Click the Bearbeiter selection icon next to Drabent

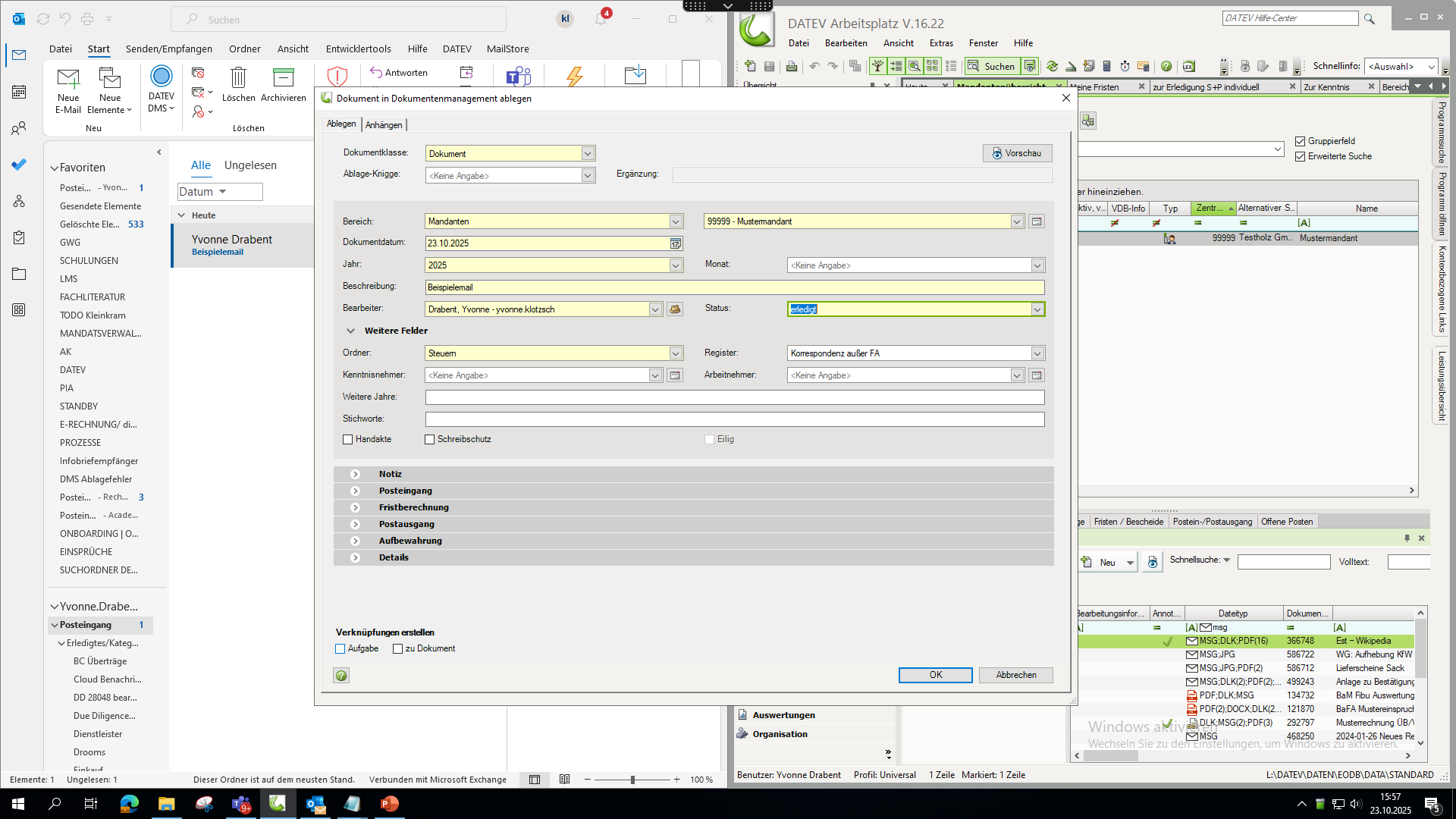pos(674,309)
